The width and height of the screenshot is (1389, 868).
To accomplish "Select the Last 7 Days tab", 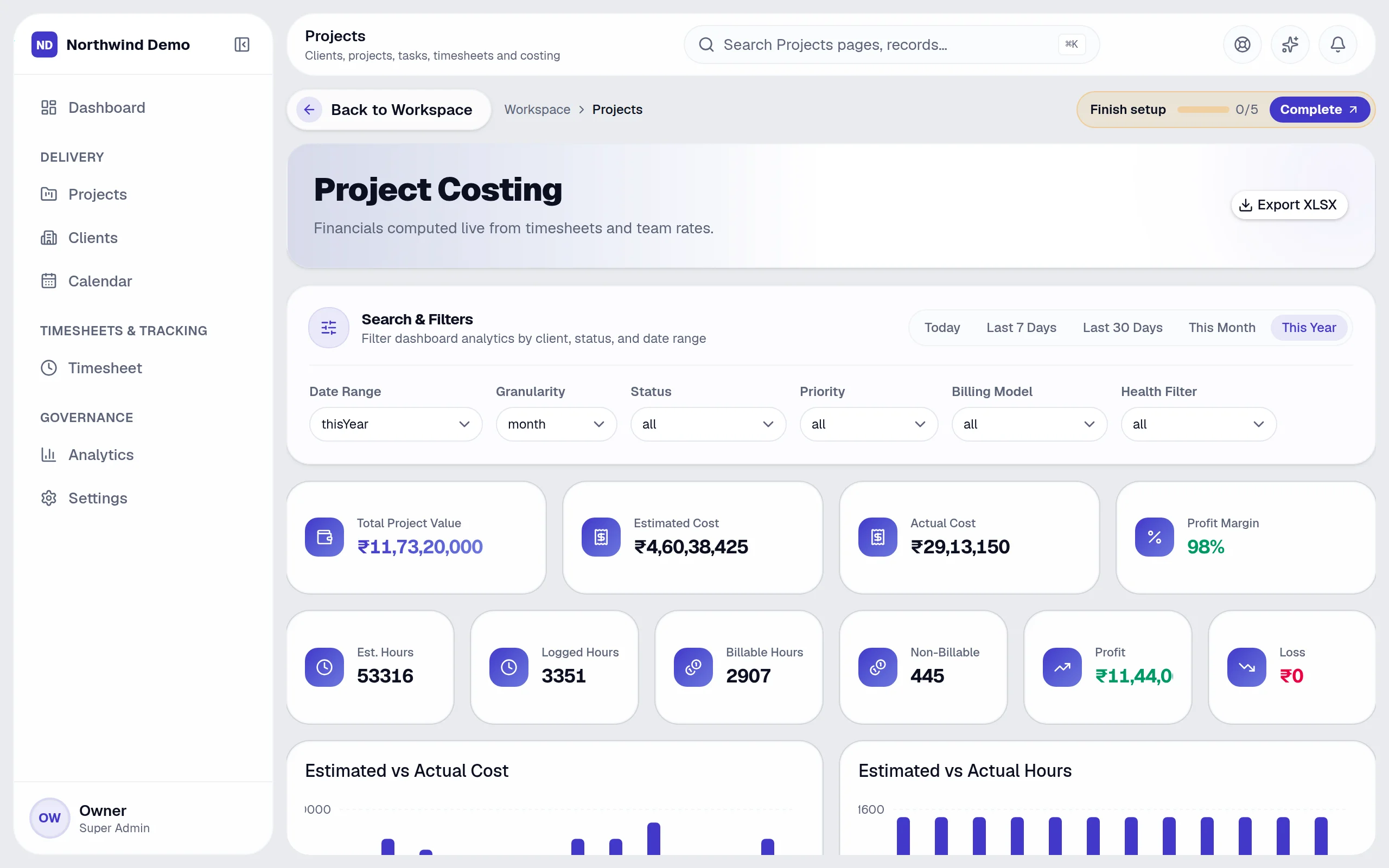I will (x=1021, y=327).
